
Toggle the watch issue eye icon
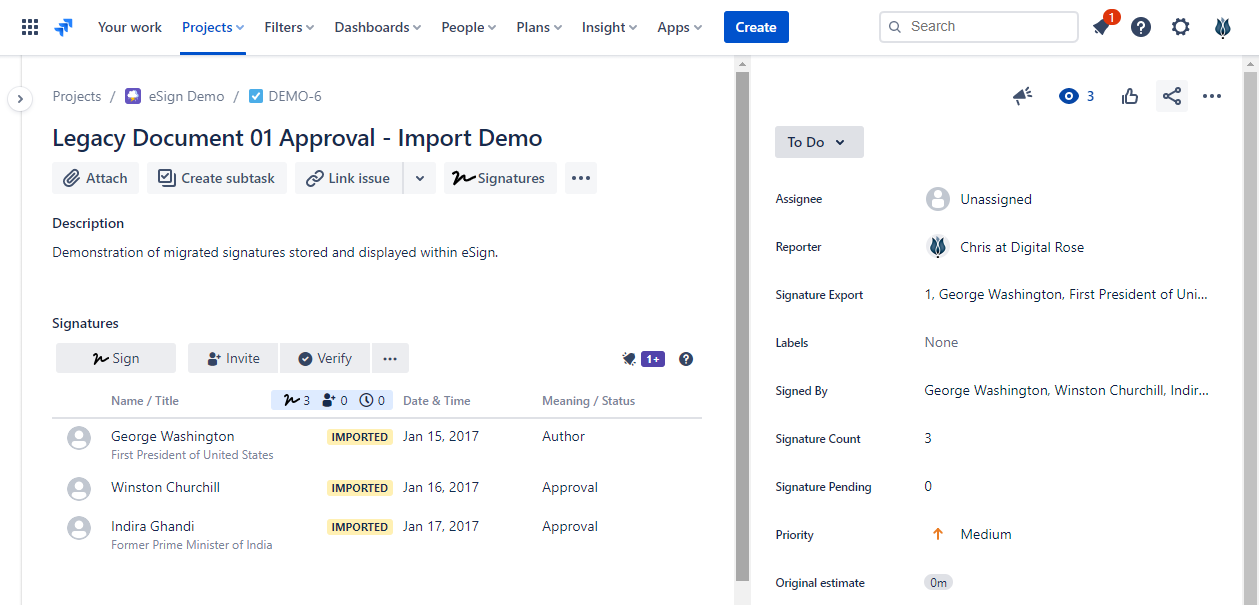click(1069, 96)
